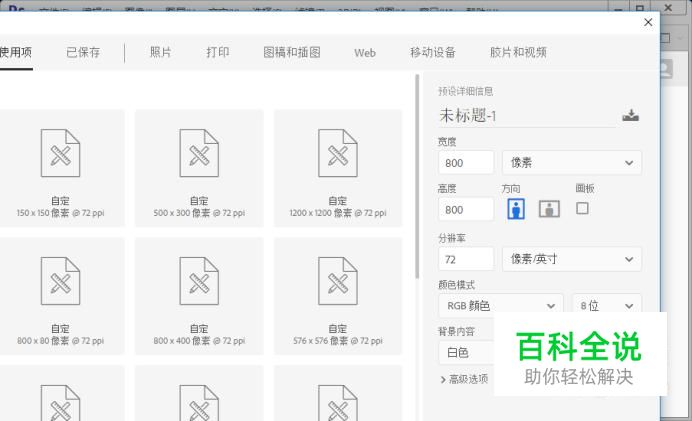Click the width field showing 800

(466, 162)
